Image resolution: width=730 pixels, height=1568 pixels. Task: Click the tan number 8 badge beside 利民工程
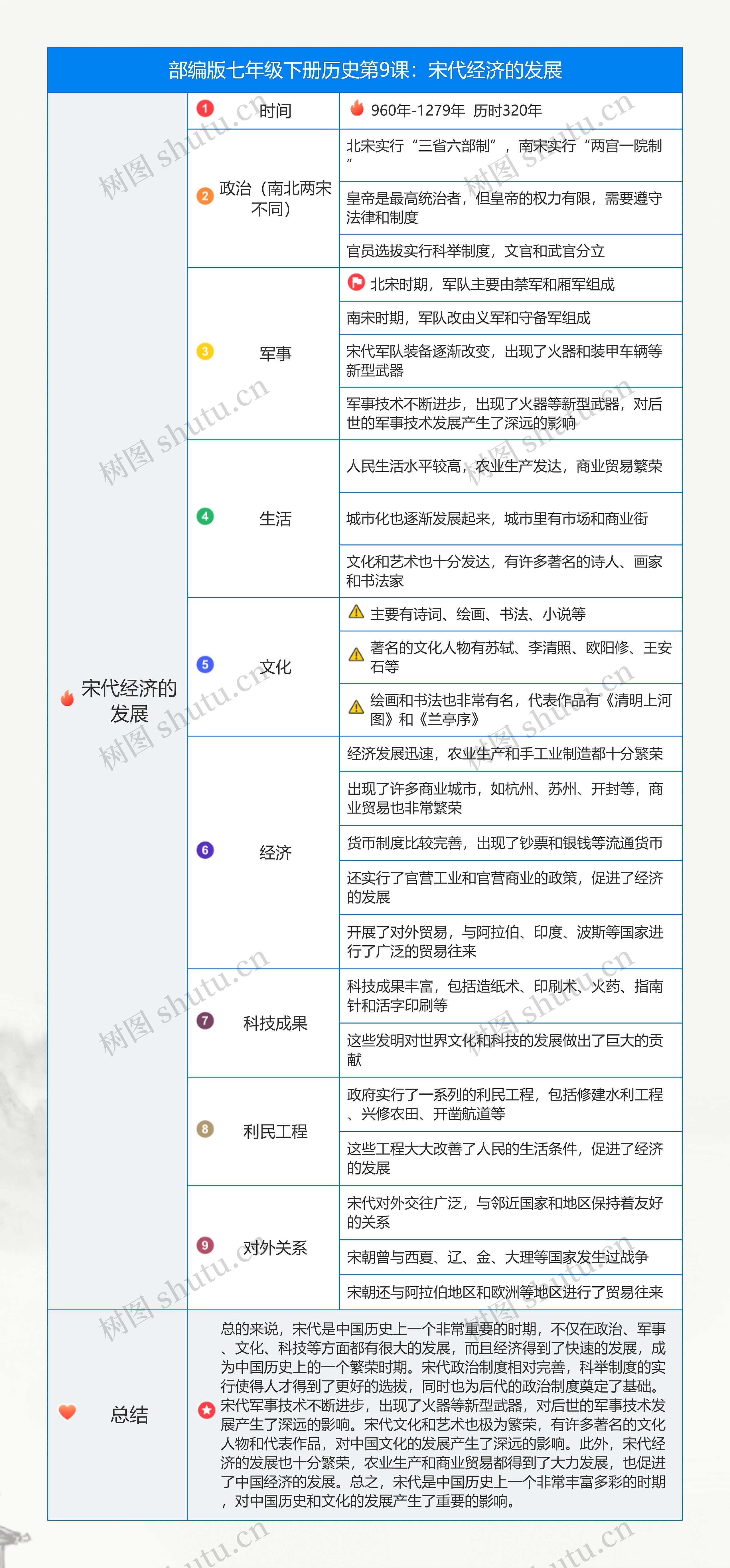pyautogui.click(x=205, y=1129)
